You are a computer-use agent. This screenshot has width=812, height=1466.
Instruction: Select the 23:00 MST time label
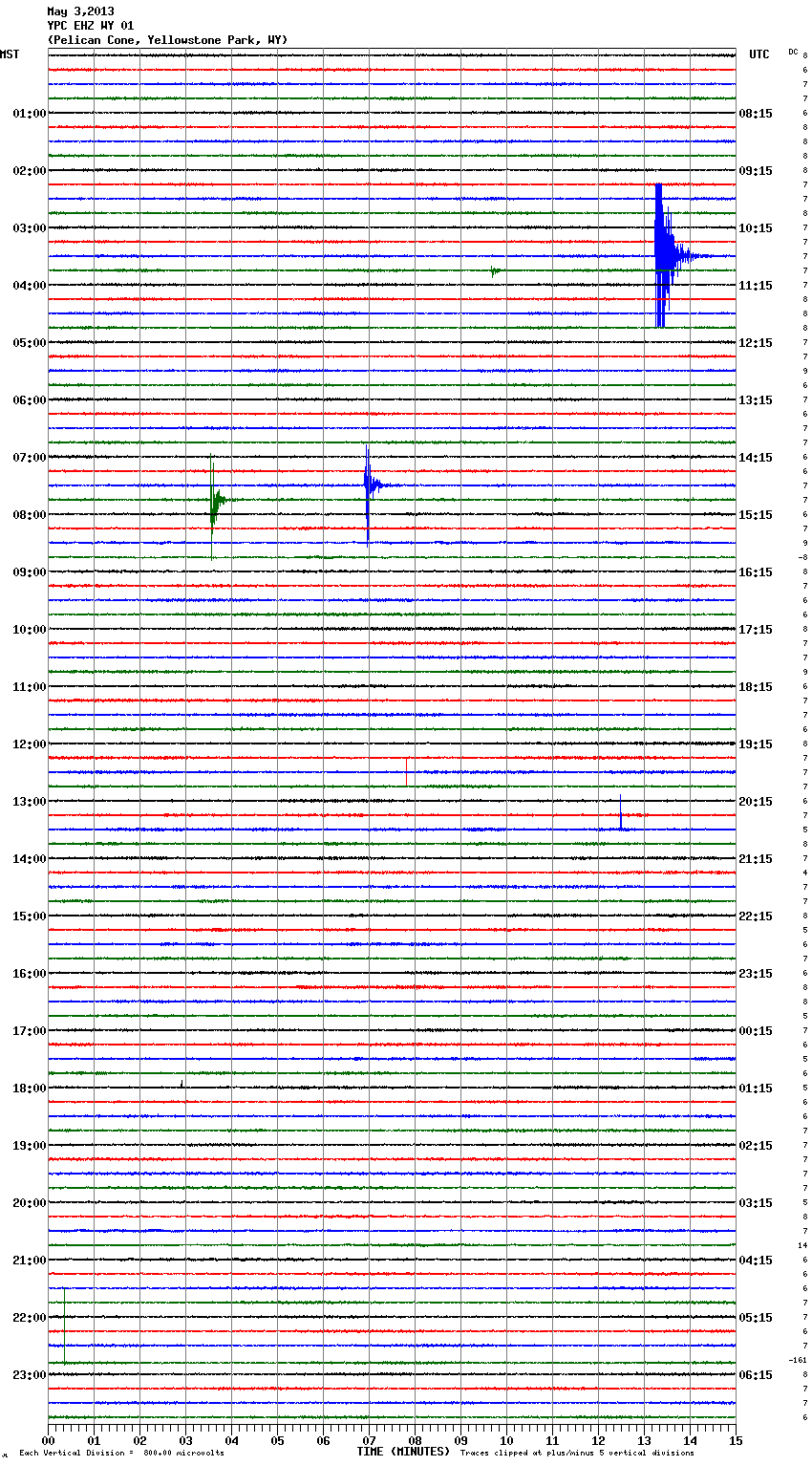[30, 1375]
